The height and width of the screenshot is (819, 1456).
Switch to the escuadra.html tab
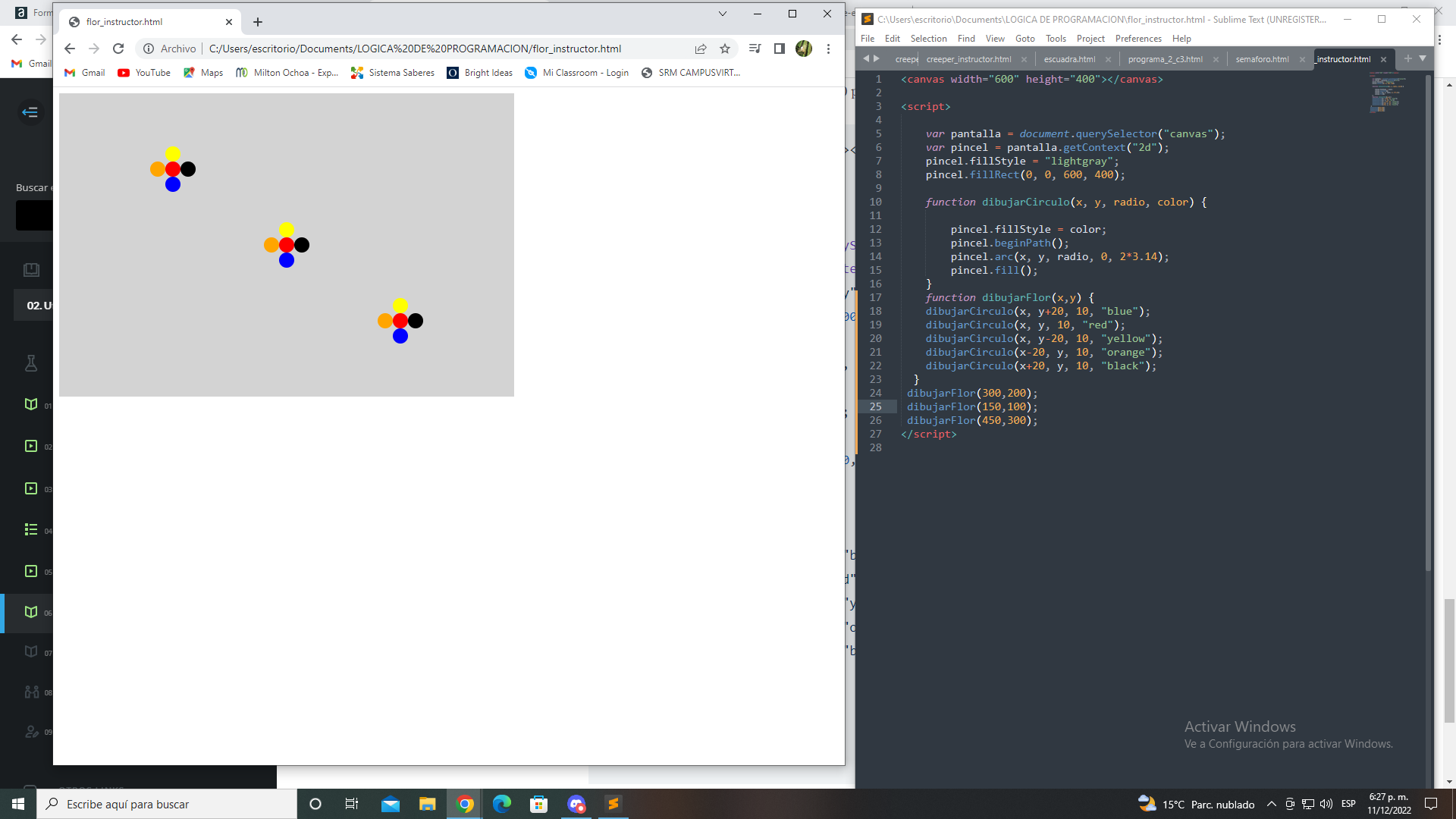point(1069,59)
